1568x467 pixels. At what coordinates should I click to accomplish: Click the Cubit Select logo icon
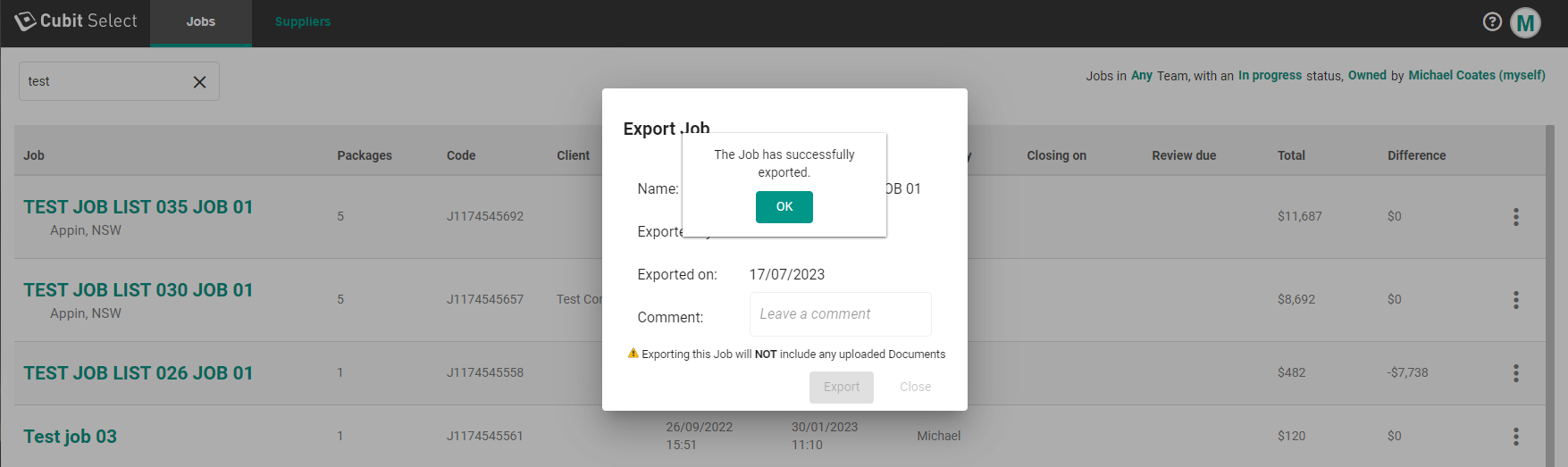pyautogui.click(x=25, y=21)
